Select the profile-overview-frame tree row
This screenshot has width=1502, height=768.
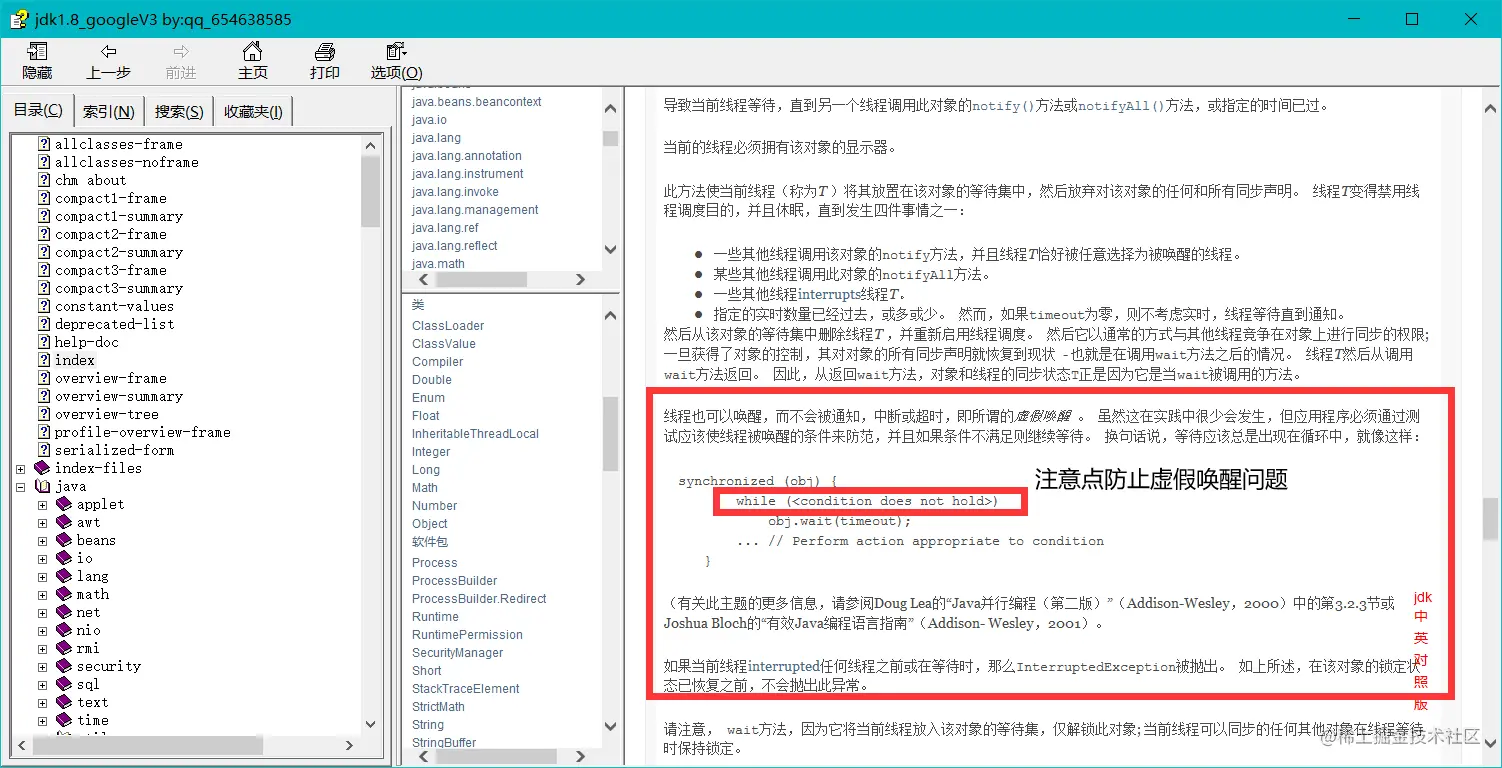(x=142, y=432)
